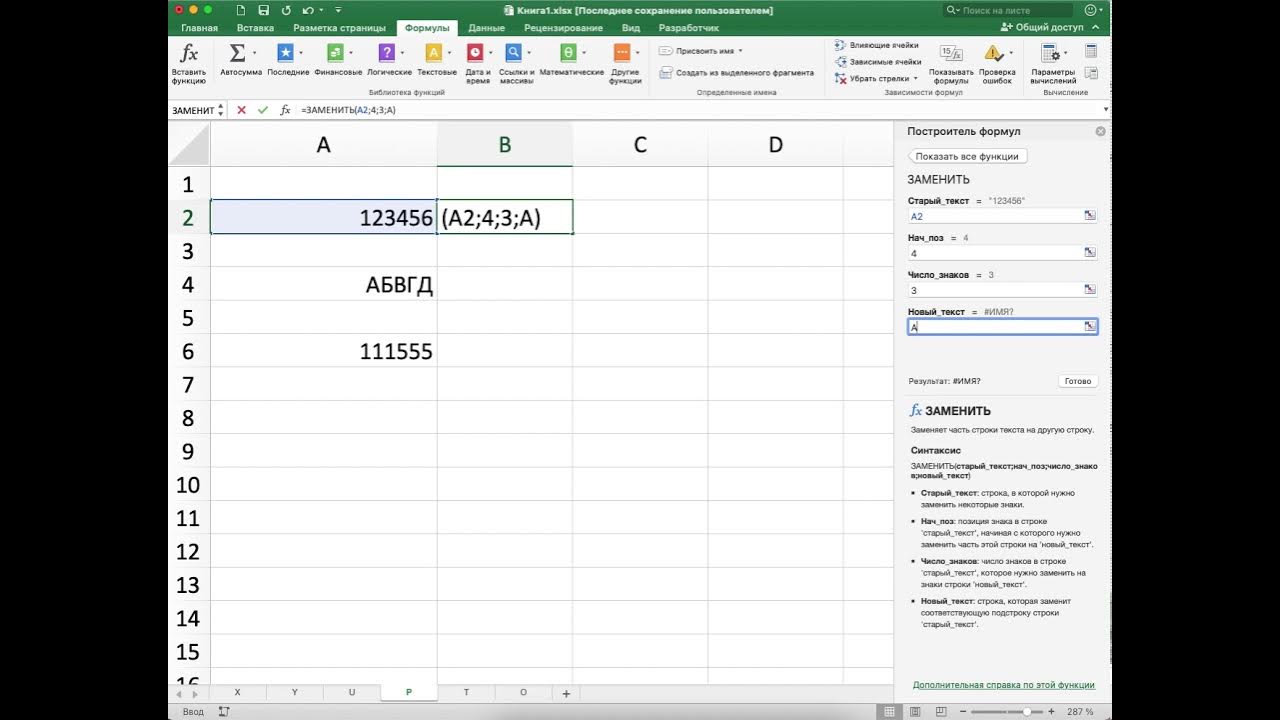Screen dimensions: 1280x720
Task: Open the Данные ribbon tab
Action: [486, 28]
